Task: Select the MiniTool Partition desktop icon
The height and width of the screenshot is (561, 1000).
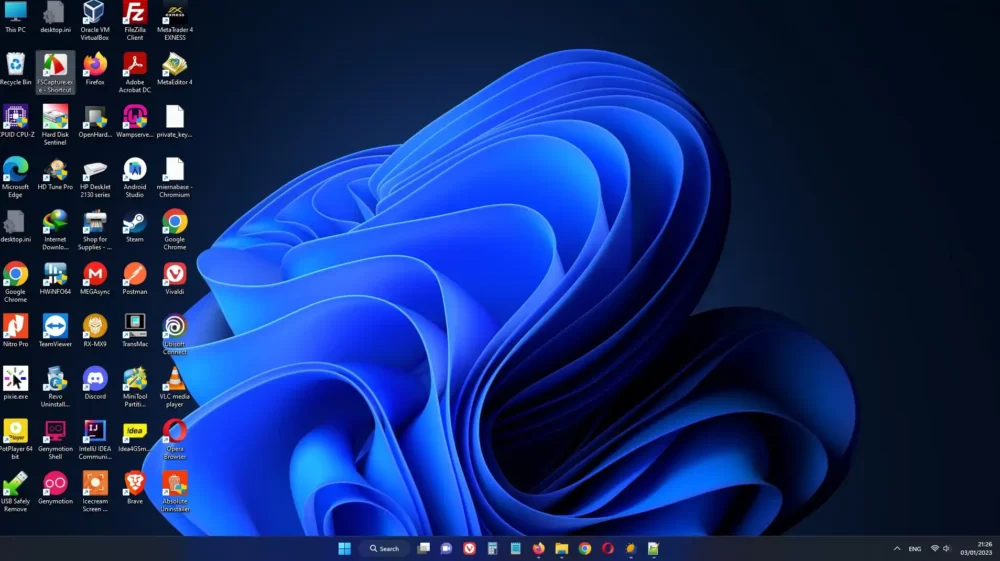Action: tap(135, 387)
